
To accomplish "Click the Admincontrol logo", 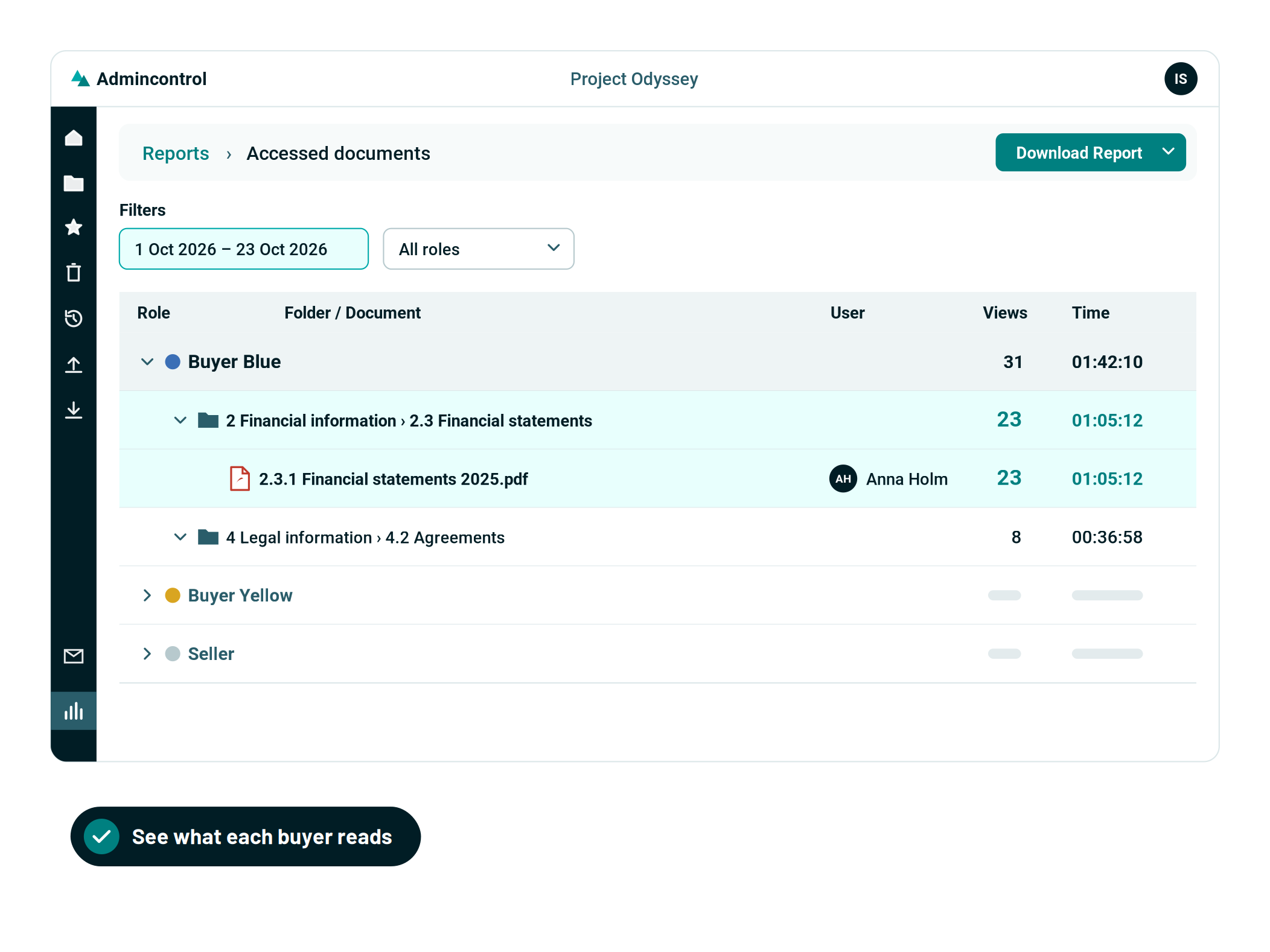I will click(x=139, y=79).
